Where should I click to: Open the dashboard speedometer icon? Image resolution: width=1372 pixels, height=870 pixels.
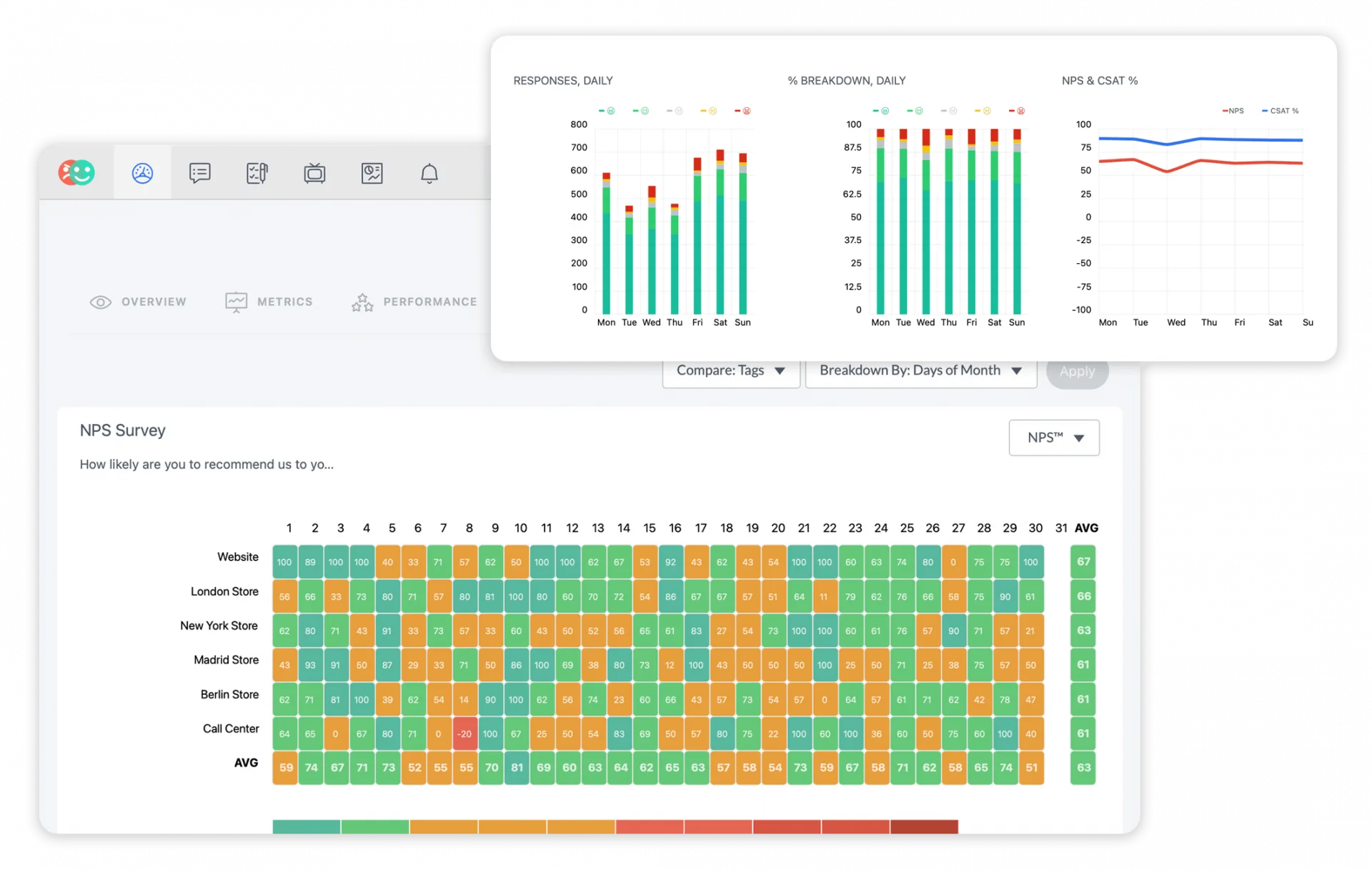[142, 173]
